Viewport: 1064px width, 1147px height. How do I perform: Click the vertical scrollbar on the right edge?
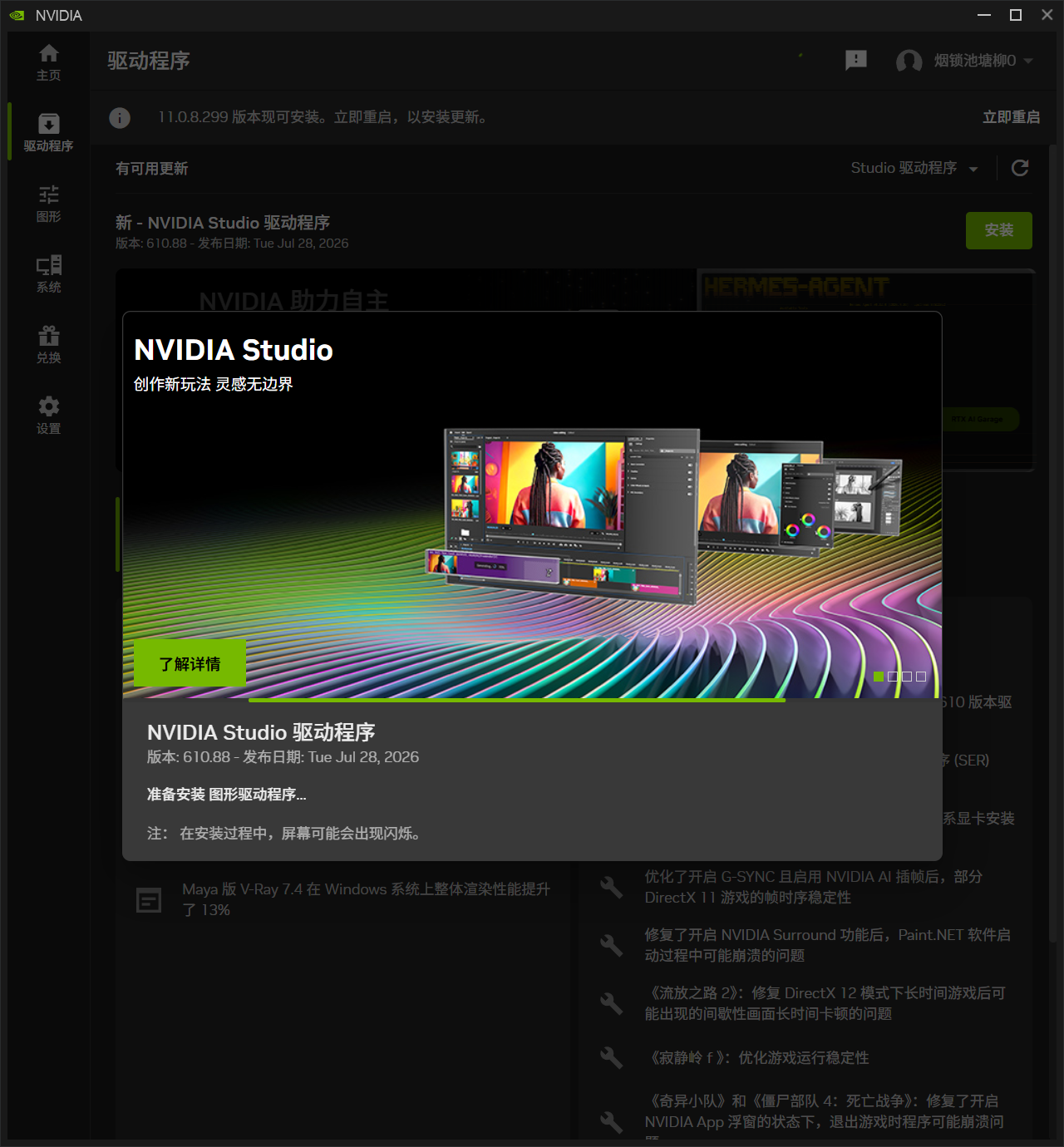point(1052,544)
